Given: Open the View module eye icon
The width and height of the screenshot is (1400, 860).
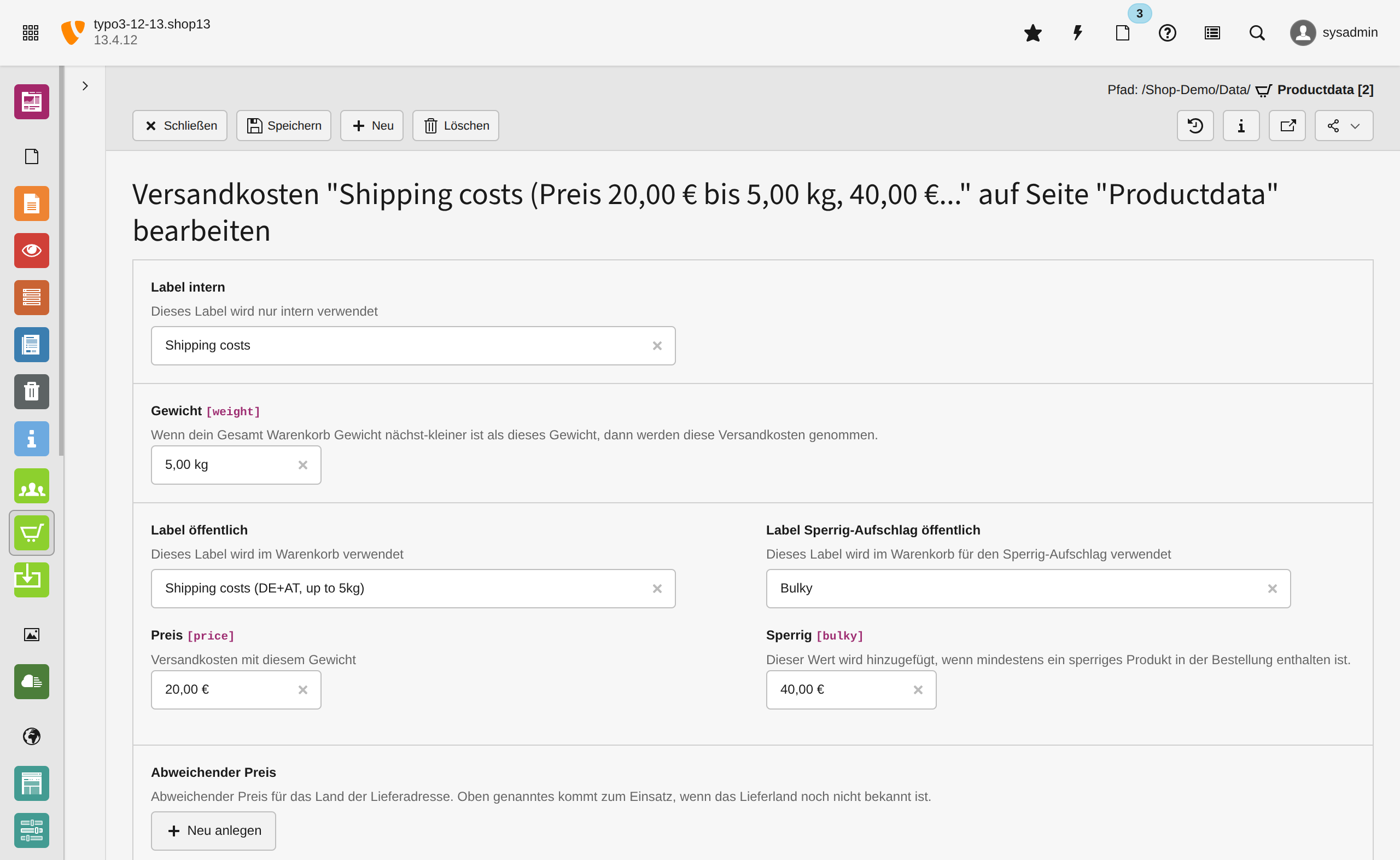Looking at the screenshot, I should (31, 250).
